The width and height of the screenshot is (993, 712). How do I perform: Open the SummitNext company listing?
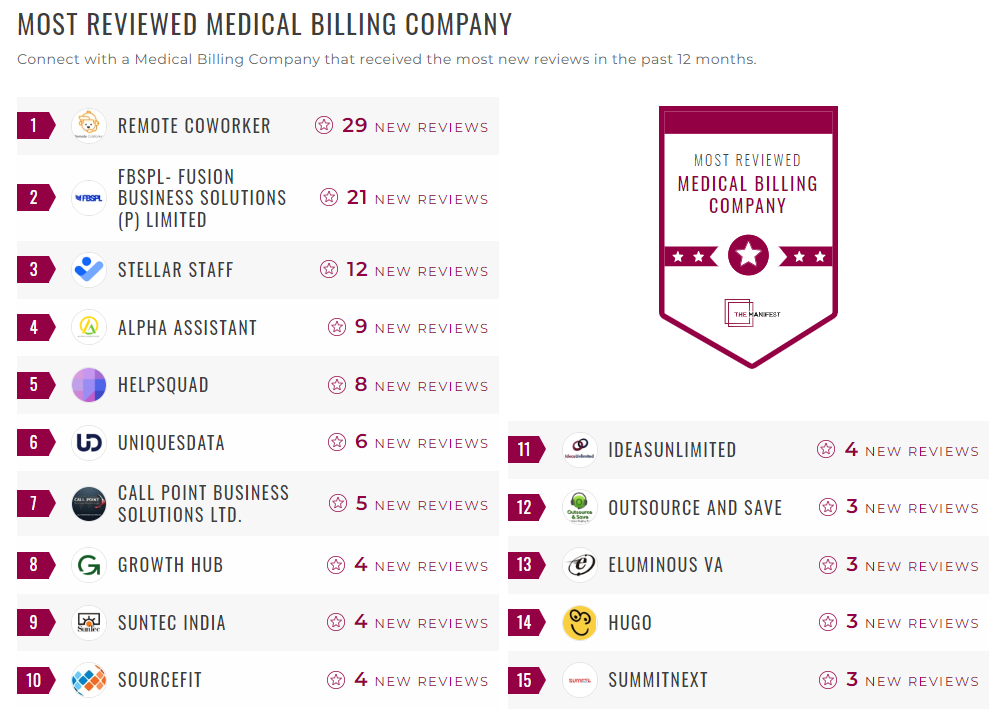658,680
